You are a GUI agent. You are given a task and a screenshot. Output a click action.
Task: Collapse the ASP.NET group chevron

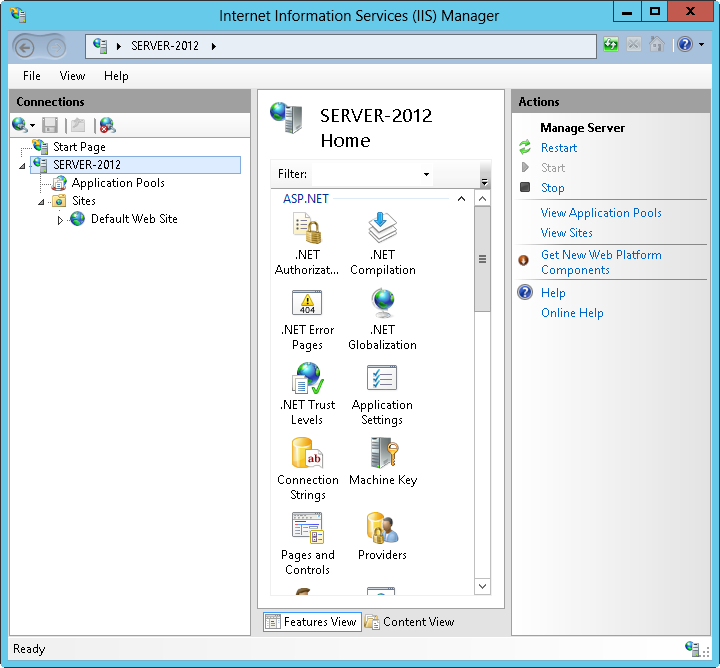(461, 199)
